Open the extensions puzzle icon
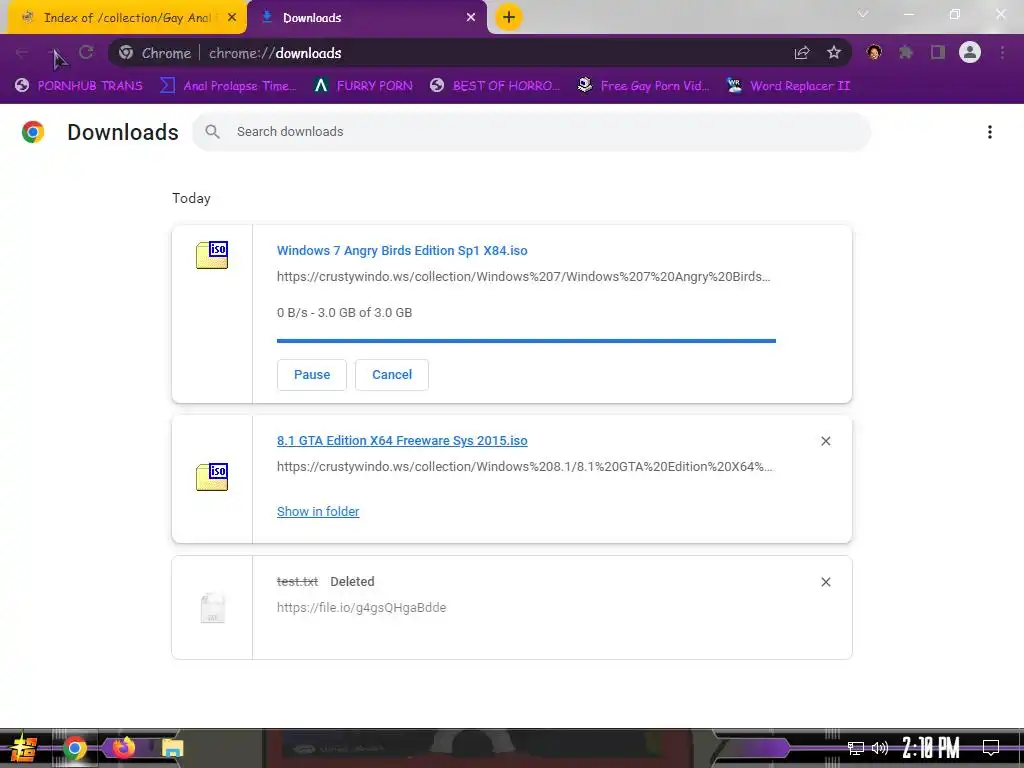Viewport: 1024px width, 768px height. point(906,53)
